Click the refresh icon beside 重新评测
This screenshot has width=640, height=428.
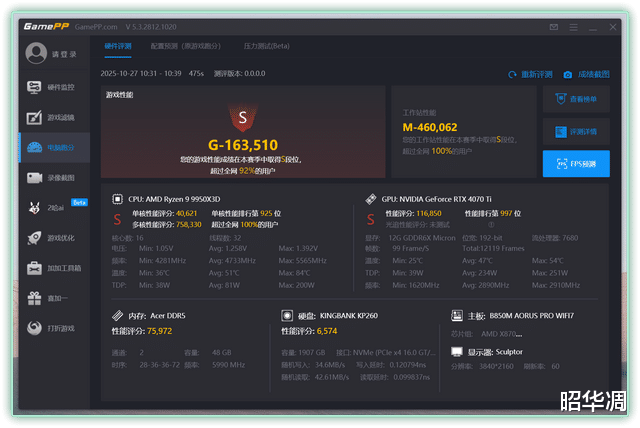point(512,75)
